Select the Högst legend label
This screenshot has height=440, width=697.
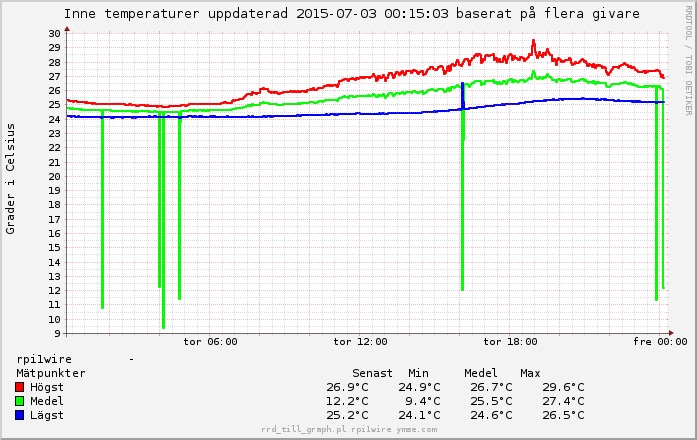tap(48, 387)
